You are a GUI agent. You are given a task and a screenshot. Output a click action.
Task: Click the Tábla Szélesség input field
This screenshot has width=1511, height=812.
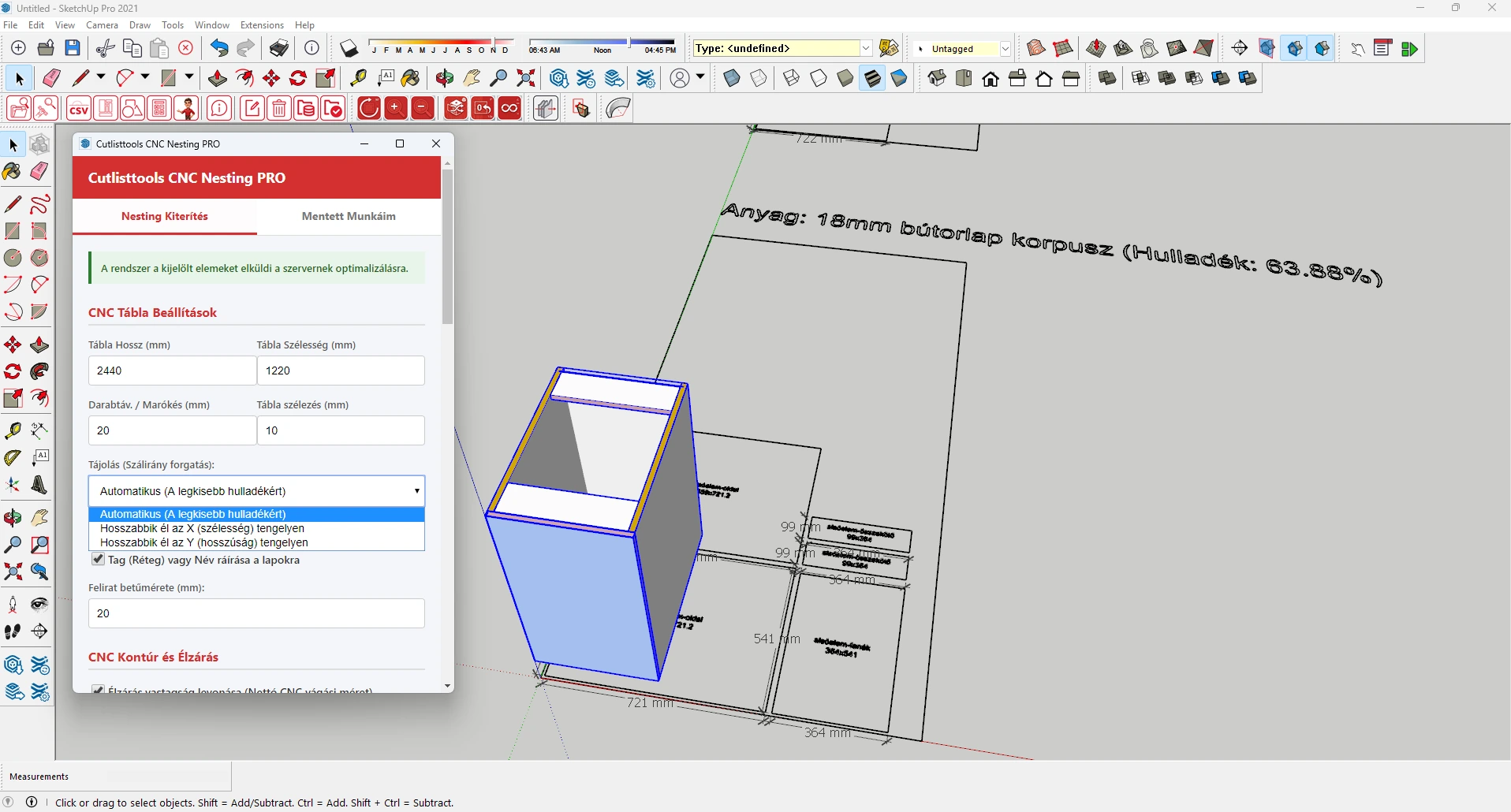(341, 371)
